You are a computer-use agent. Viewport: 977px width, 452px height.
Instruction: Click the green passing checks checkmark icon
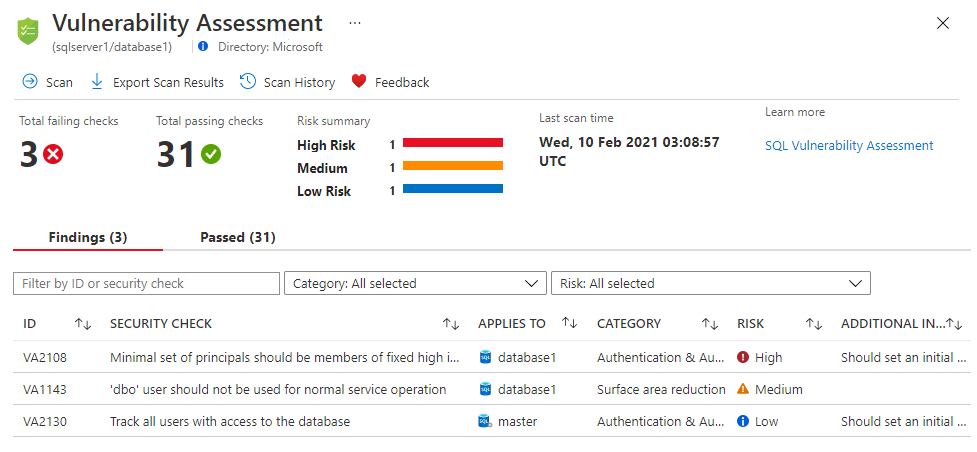tap(211, 154)
